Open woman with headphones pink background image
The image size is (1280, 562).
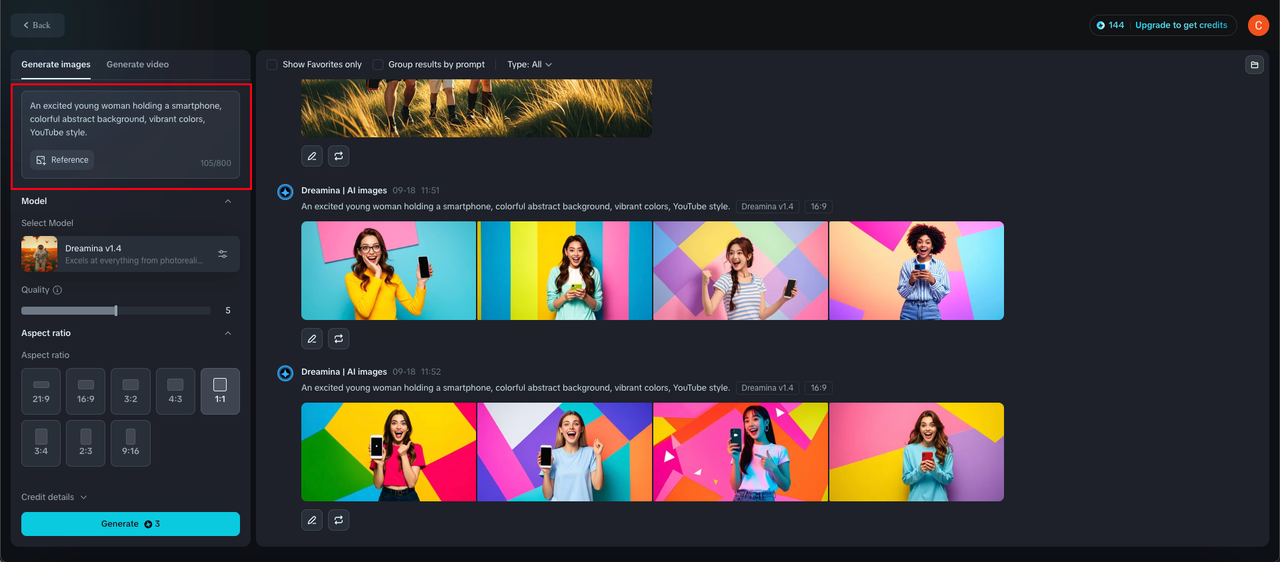pyautogui.click(x=741, y=452)
